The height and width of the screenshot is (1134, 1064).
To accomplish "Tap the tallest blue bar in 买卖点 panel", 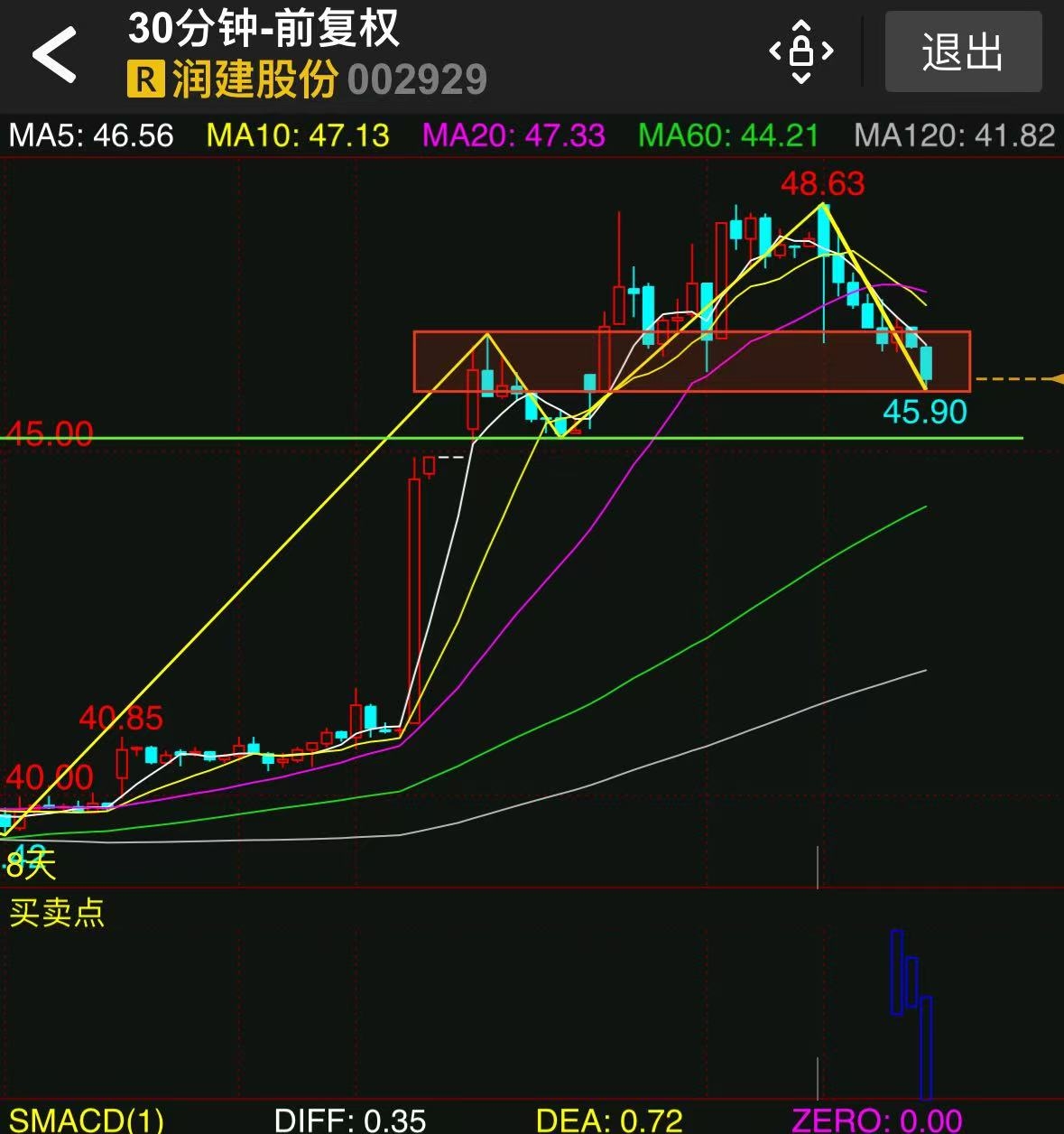I will [925, 1047].
